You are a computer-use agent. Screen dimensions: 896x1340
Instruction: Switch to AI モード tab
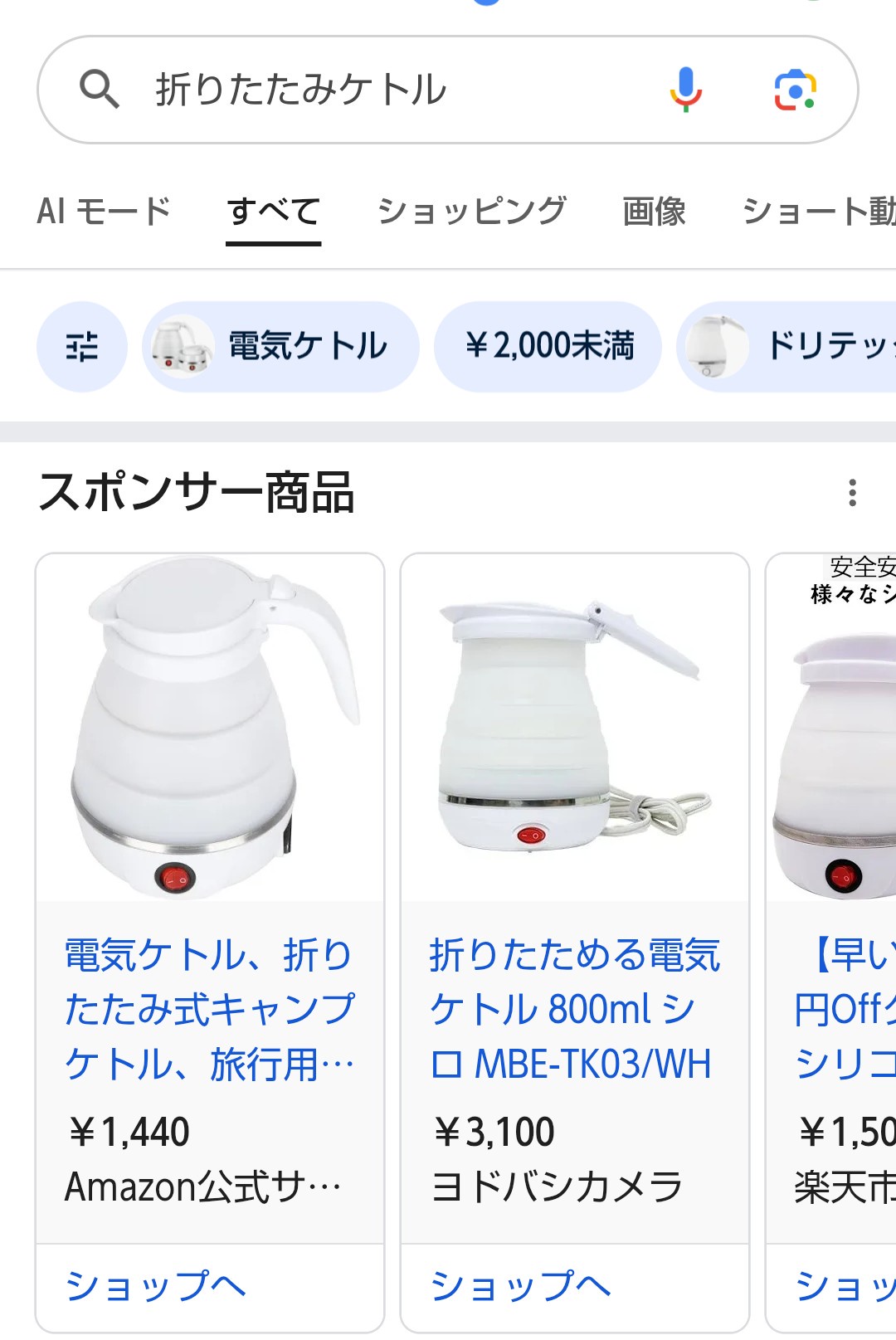(105, 211)
